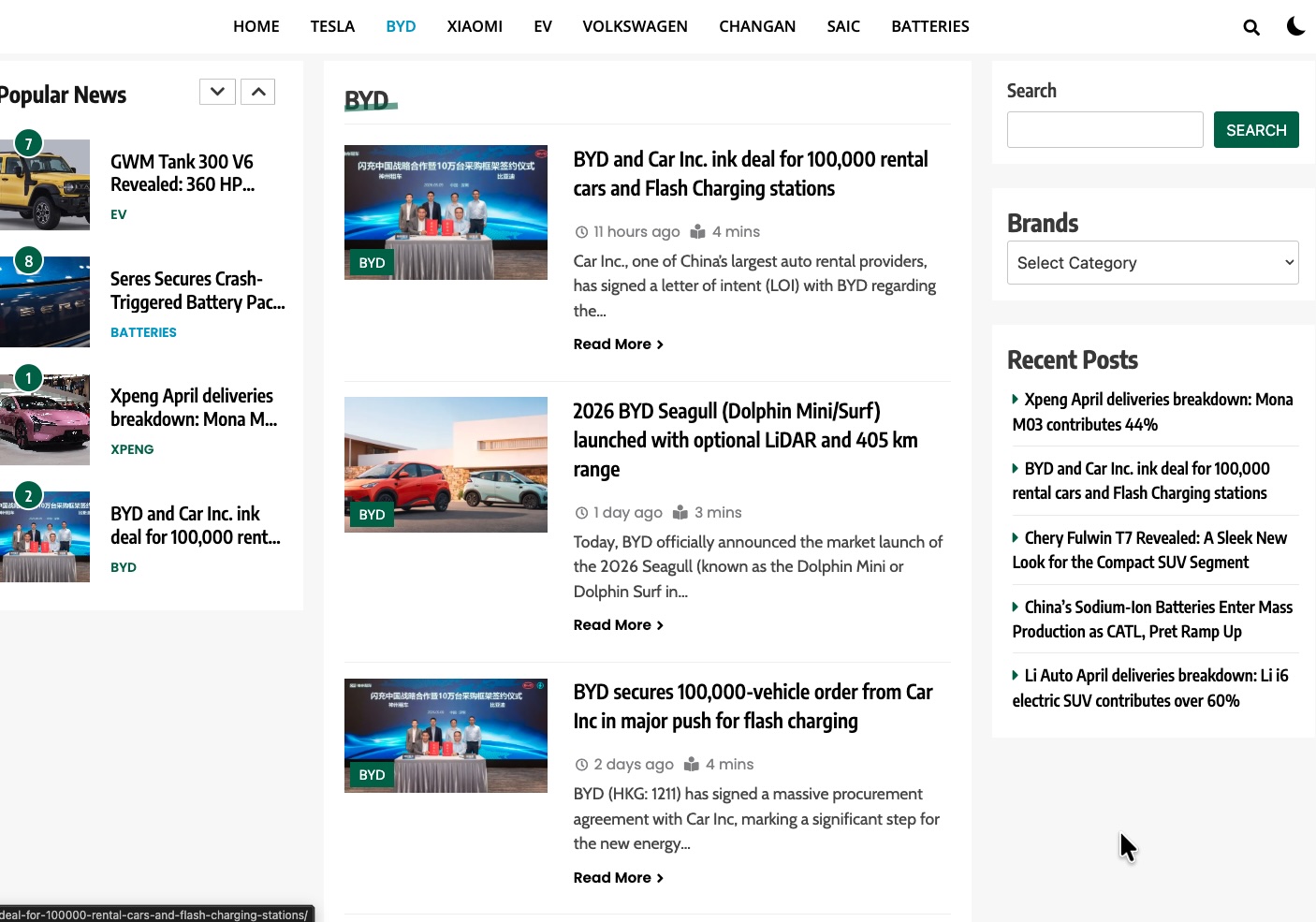Open the CHANGAN menu item
Image resolution: width=1316 pixels, height=922 pixels.
757,26
